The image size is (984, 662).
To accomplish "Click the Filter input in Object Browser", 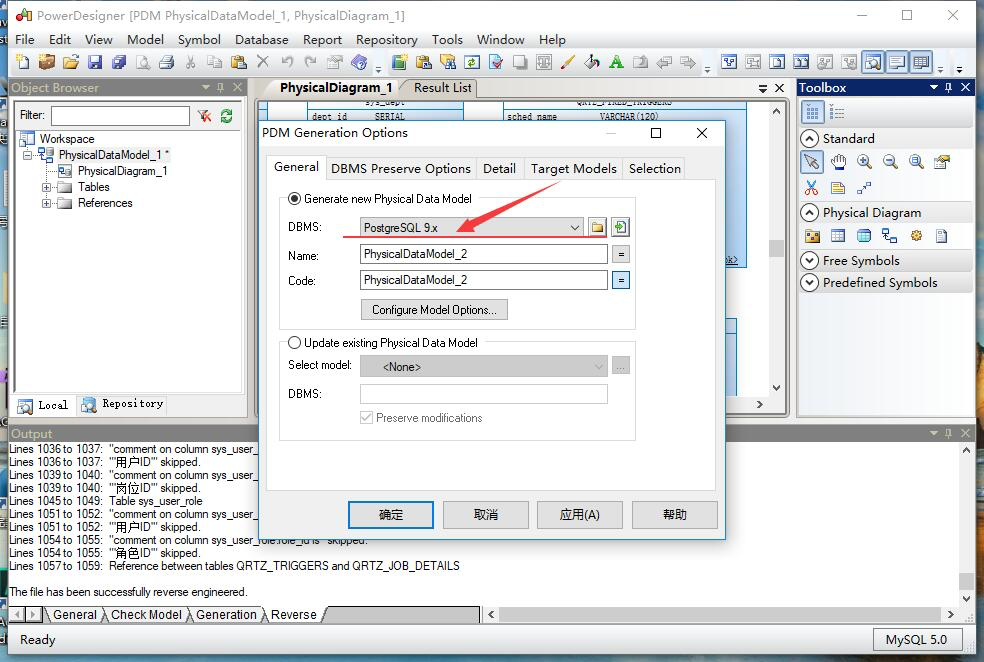I will 120,115.
